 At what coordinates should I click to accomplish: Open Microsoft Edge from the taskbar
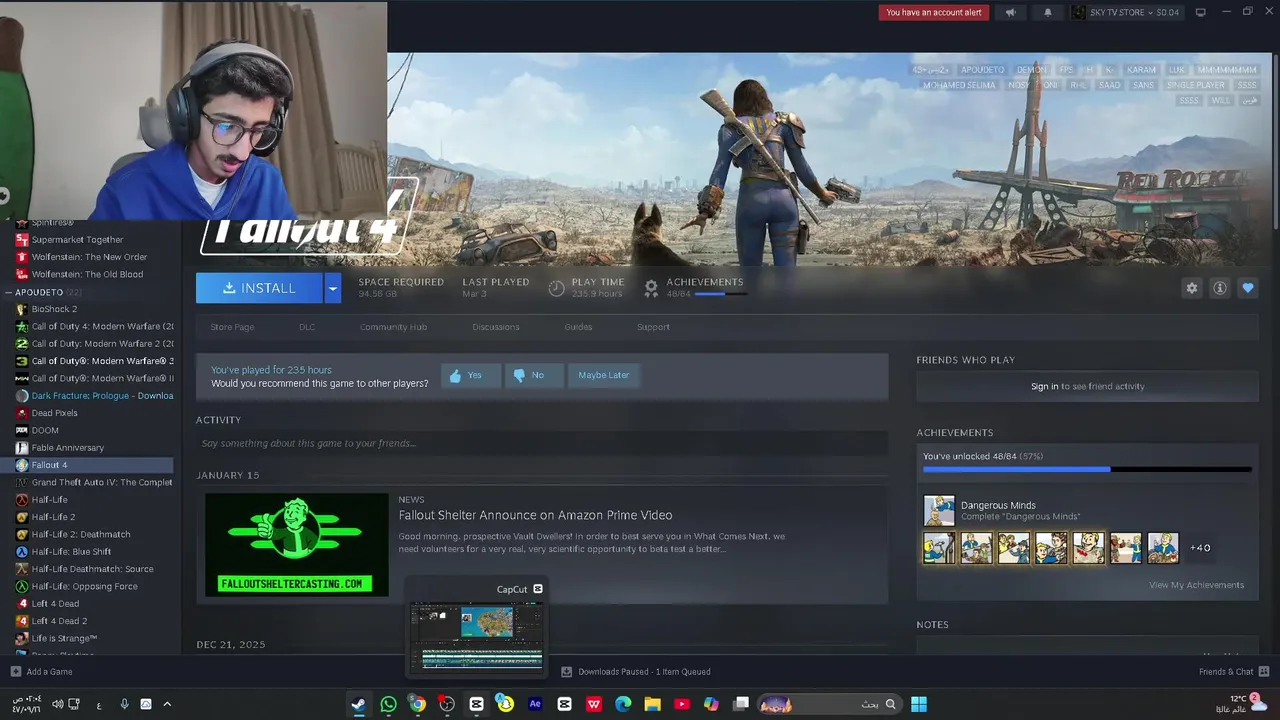tap(623, 704)
